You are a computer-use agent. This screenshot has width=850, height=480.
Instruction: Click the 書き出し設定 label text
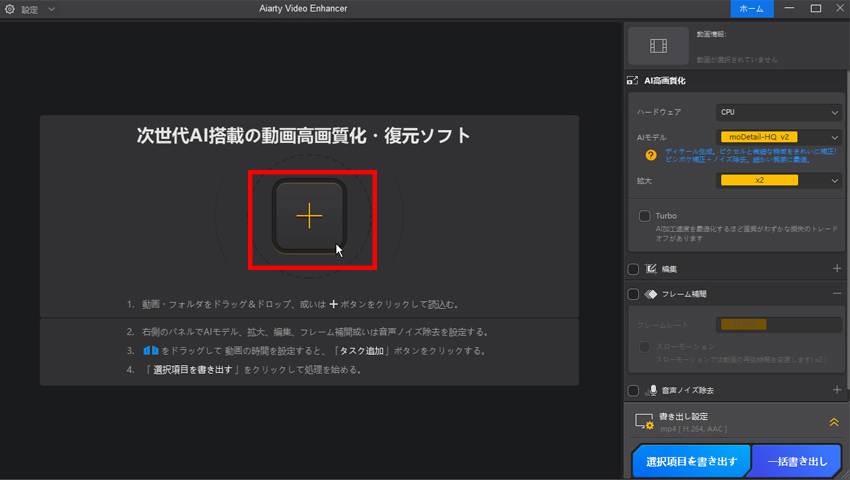pyautogui.click(x=684, y=417)
